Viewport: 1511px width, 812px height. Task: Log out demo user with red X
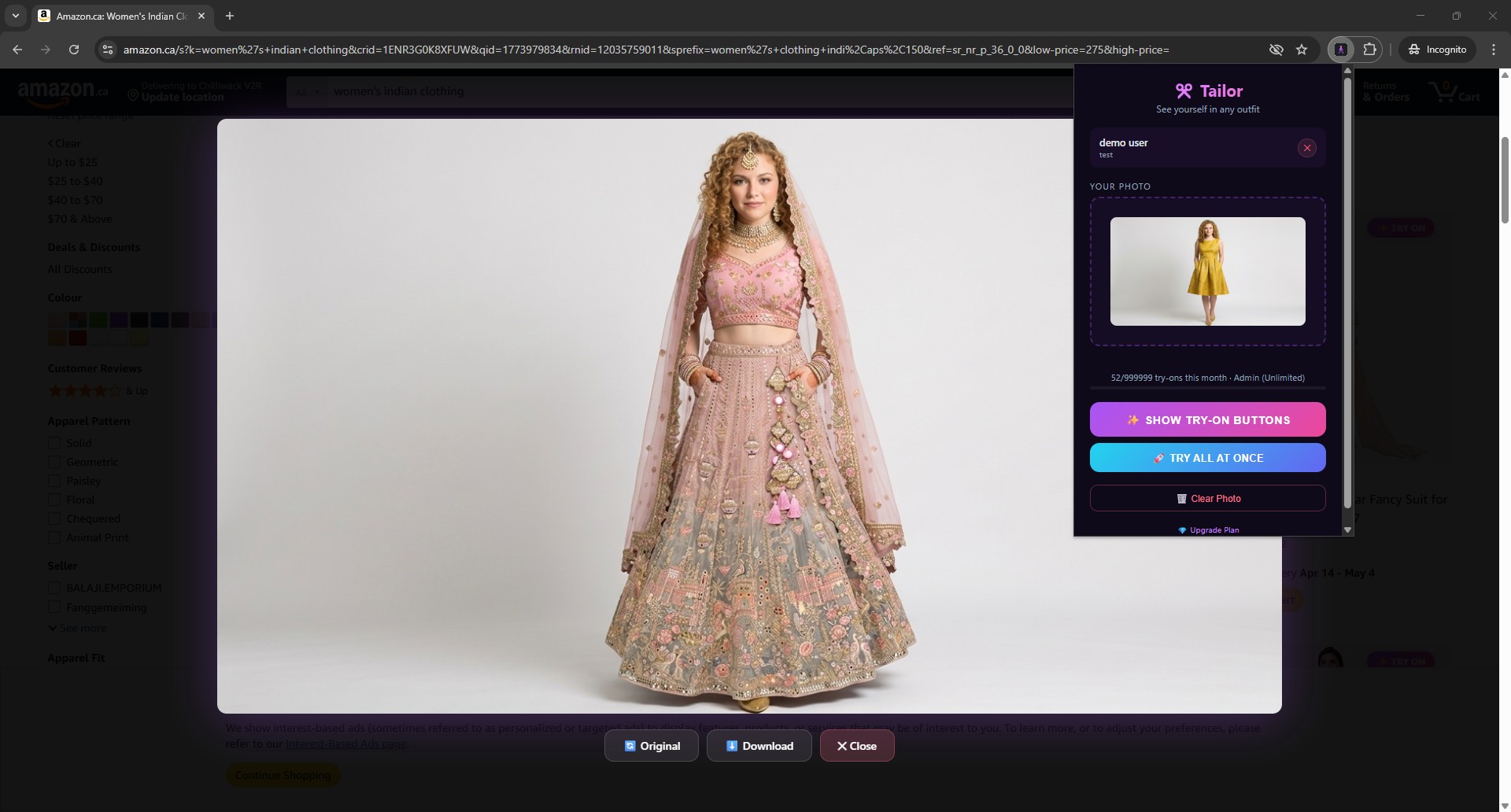tap(1306, 148)
